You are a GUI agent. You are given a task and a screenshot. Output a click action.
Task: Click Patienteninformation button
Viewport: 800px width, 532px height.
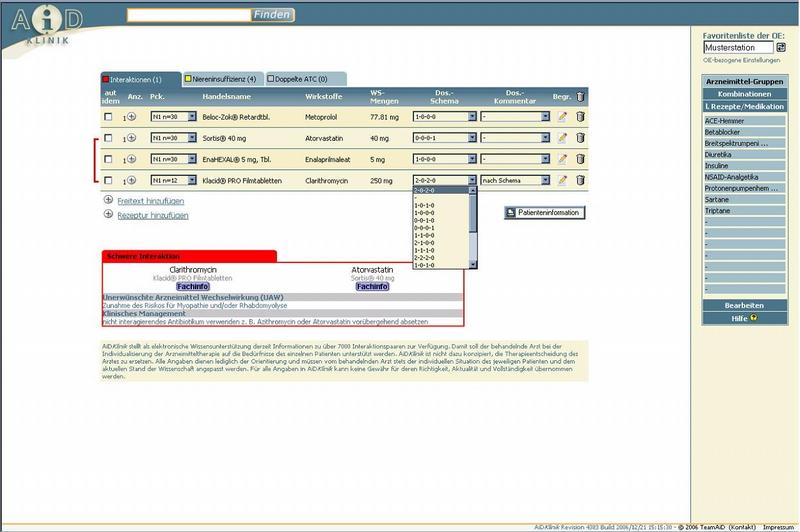point(544,213)
